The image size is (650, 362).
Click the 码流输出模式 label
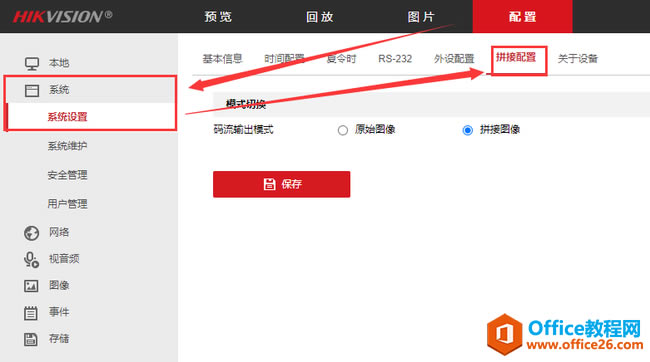[243, 129]
